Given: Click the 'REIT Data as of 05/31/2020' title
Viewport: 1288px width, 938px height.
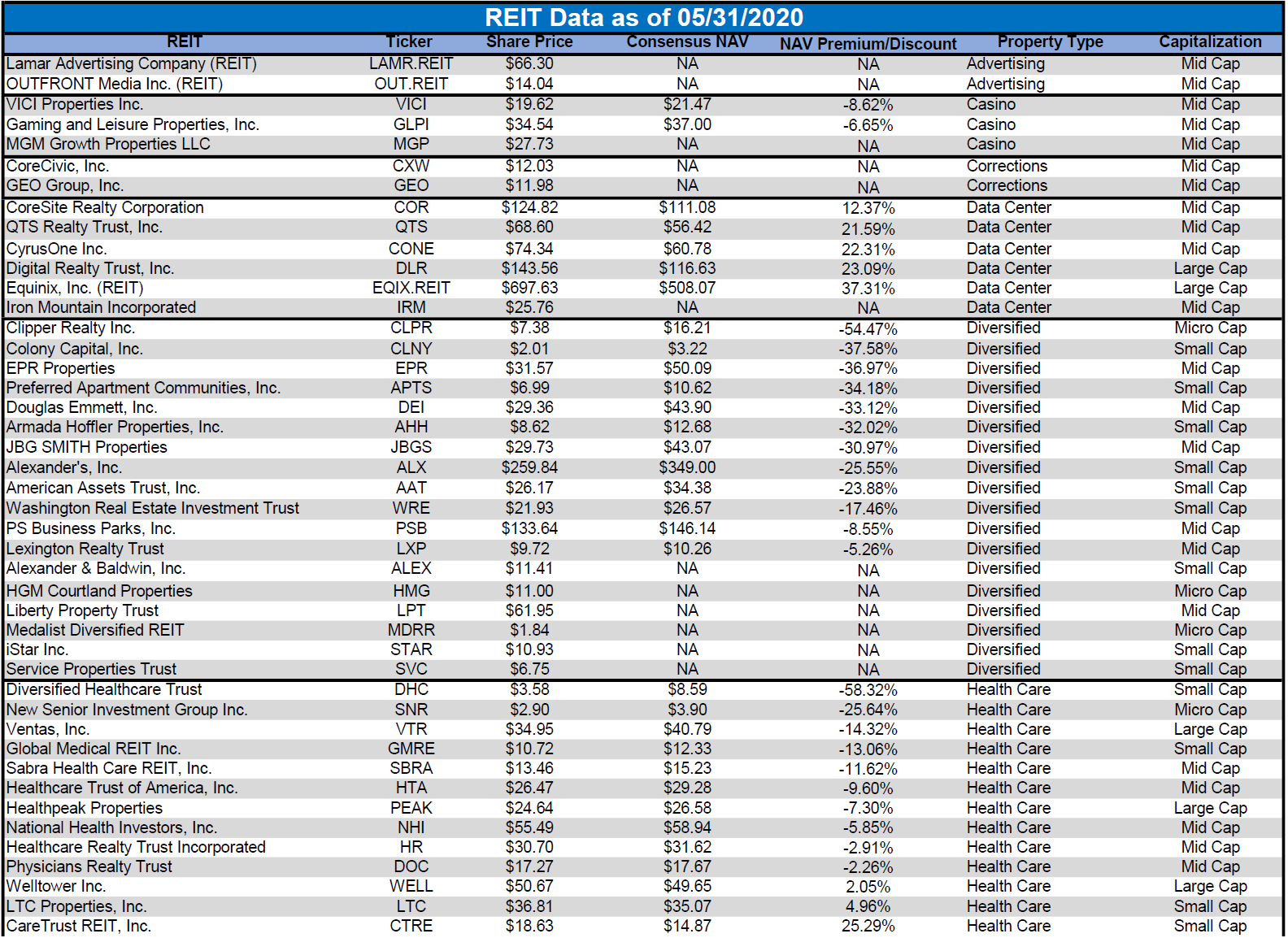Looking at the screenshot, I should tap(644, 17).
